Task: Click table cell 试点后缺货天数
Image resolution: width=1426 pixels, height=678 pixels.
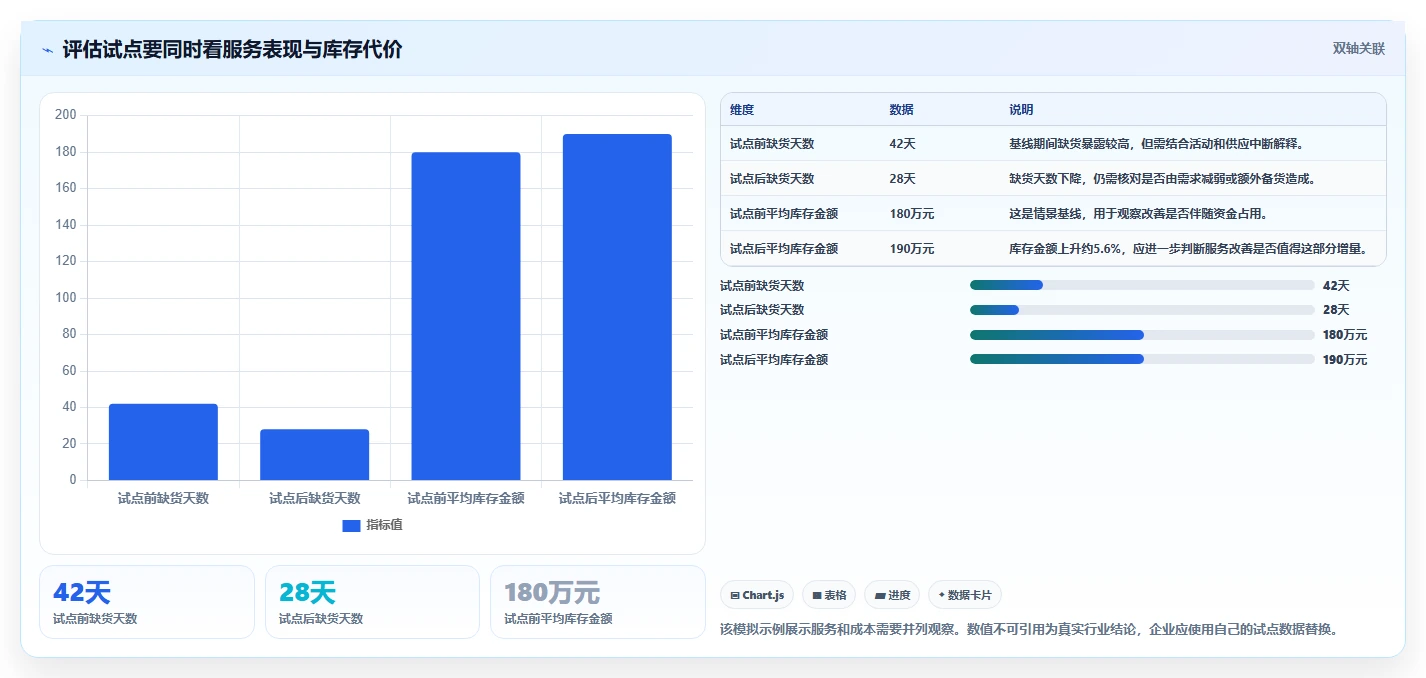Action: coord(772,179)
